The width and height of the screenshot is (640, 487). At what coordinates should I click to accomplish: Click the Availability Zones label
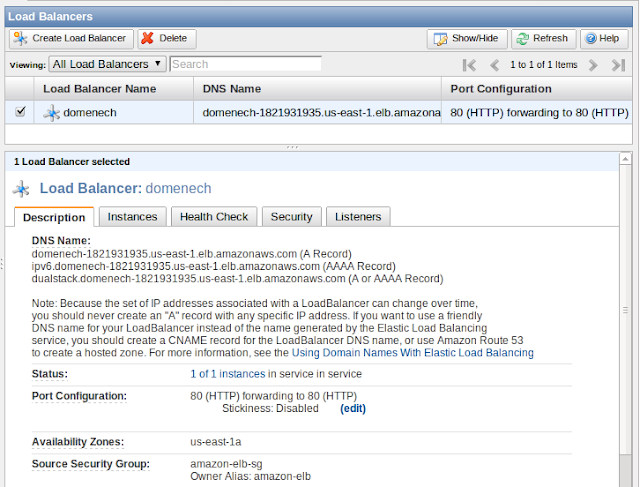point(78,442)
